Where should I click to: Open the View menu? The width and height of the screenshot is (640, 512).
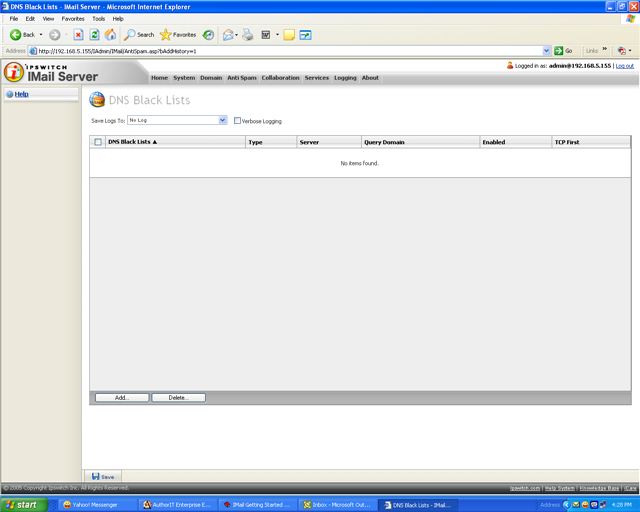48,19
